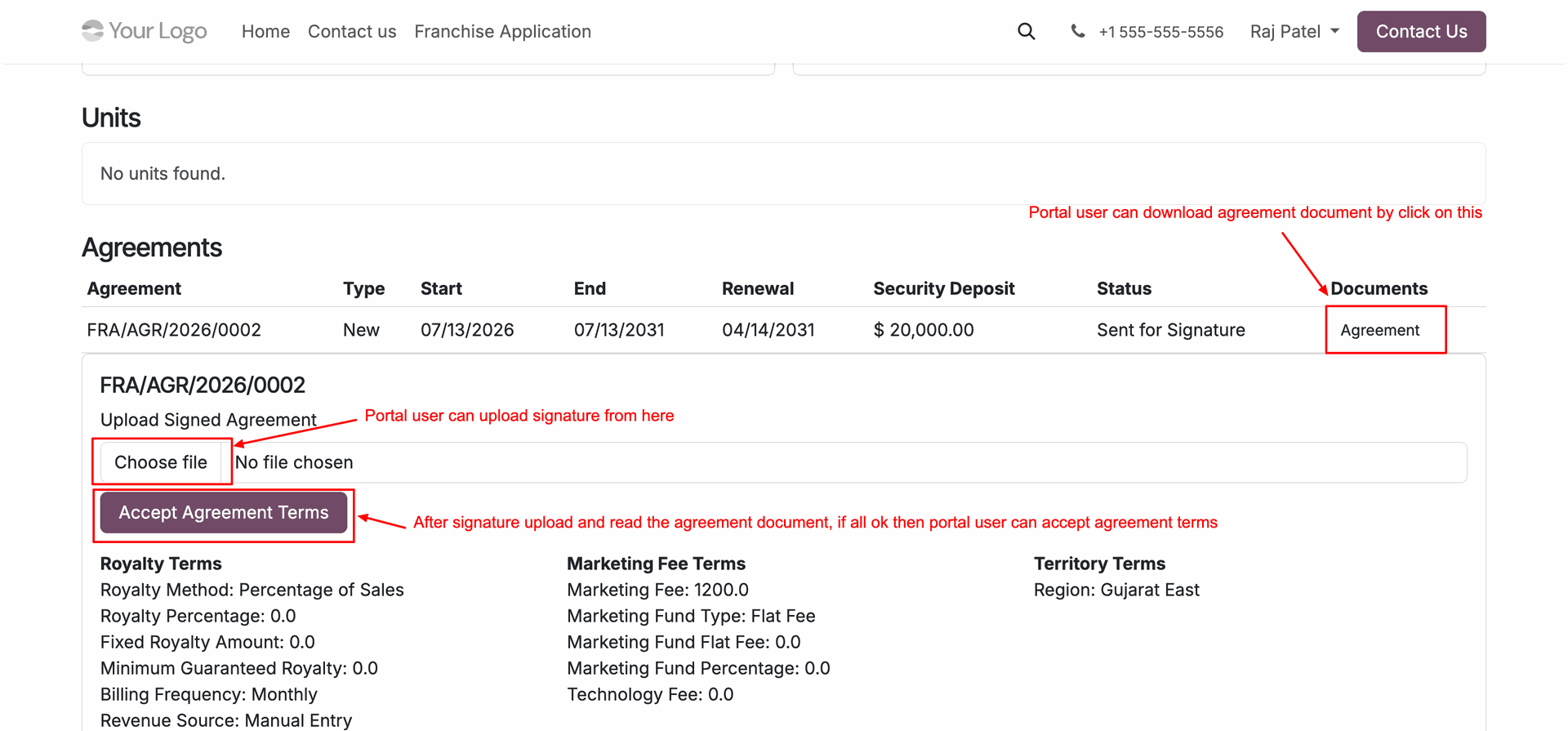Click the +1 555-555-5556 phone link

coord(1160,32)
